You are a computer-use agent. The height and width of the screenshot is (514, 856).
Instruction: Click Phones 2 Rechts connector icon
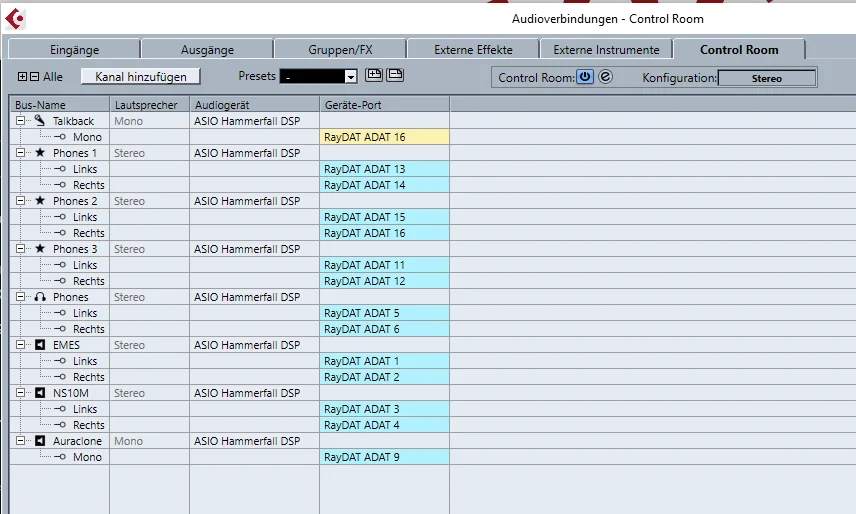click(60, 232)
